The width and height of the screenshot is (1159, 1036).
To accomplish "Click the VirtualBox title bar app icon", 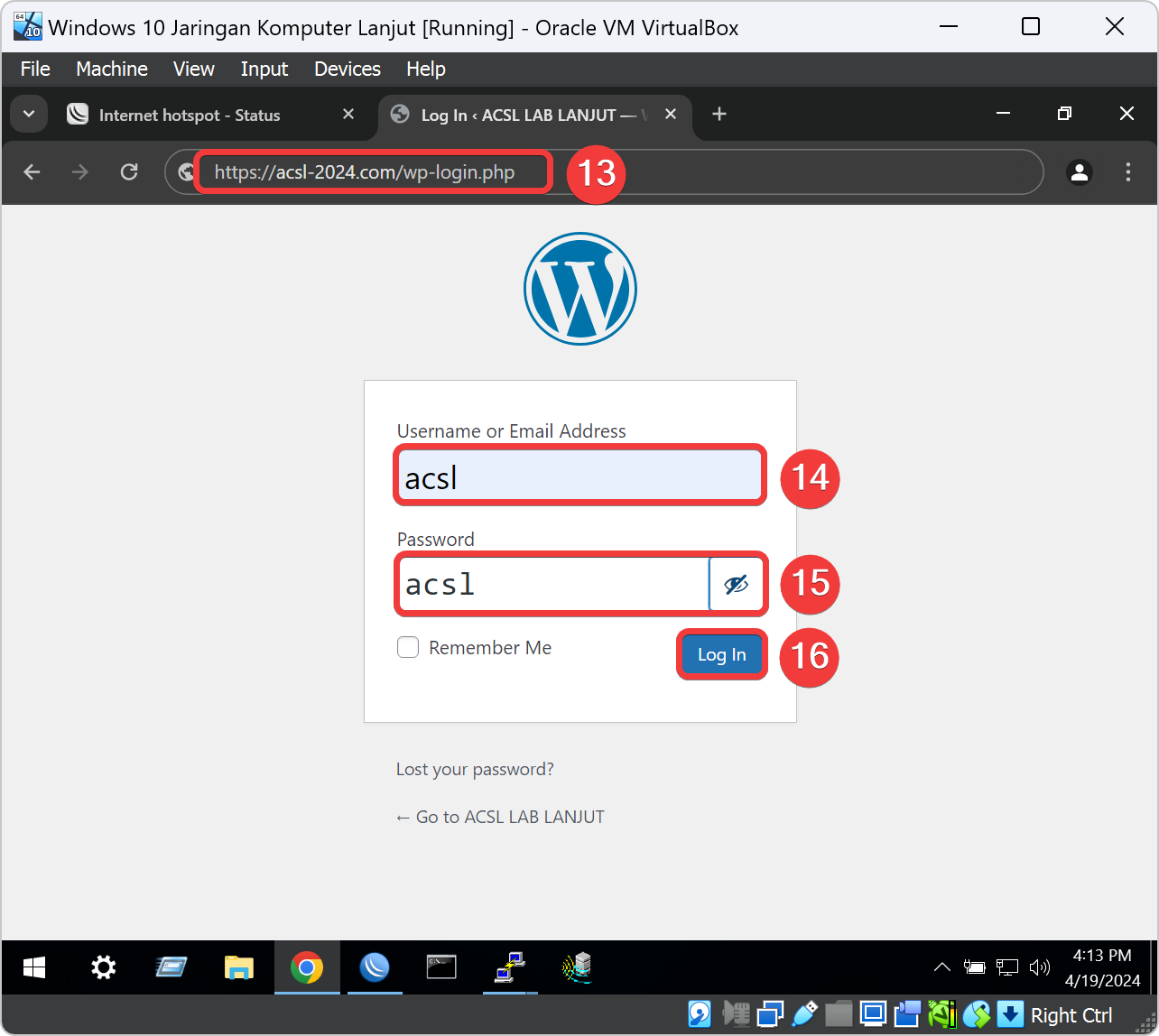I will (28, 25).
